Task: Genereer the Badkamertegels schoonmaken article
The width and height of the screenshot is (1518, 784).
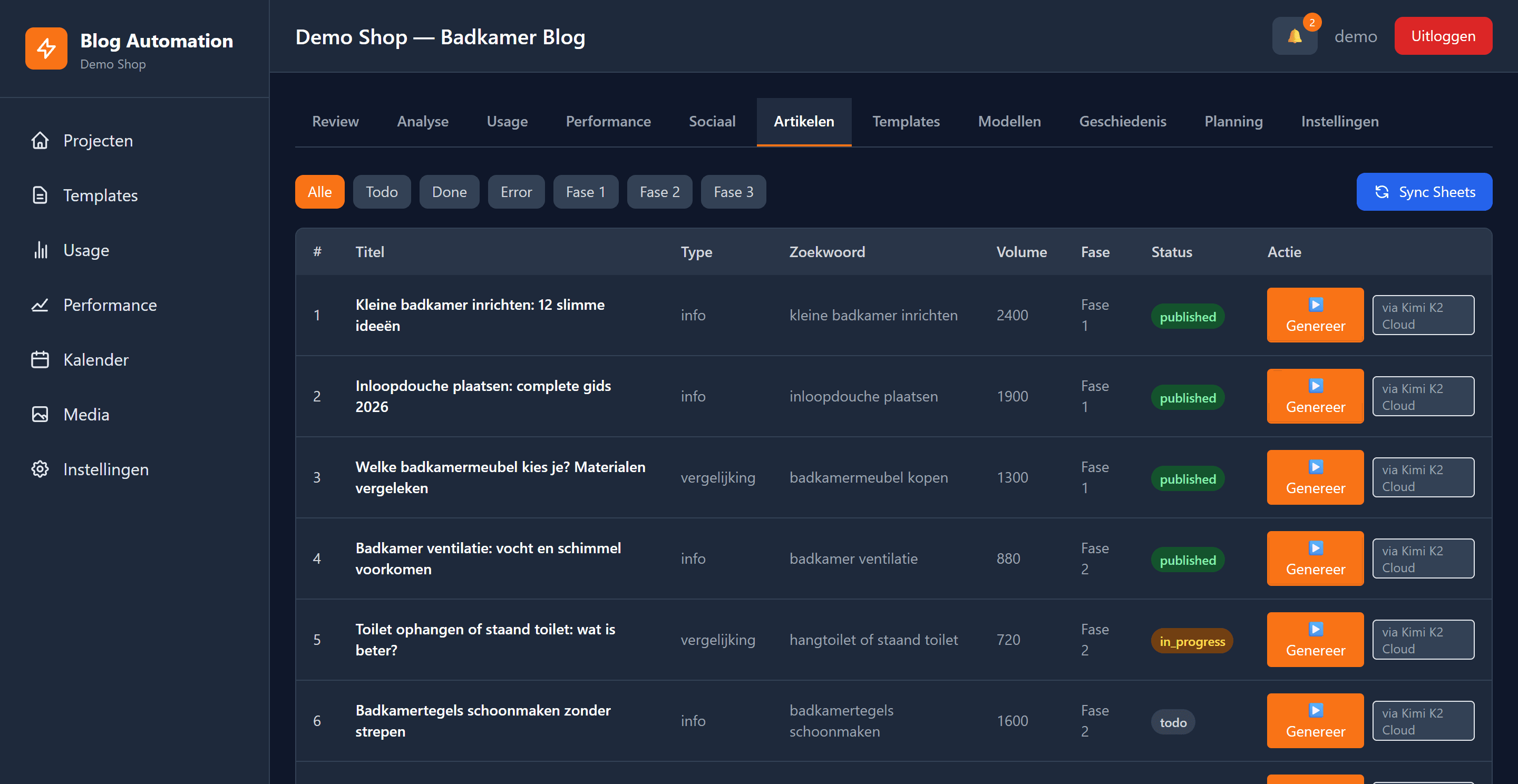Action: (x=1315, y=721)
